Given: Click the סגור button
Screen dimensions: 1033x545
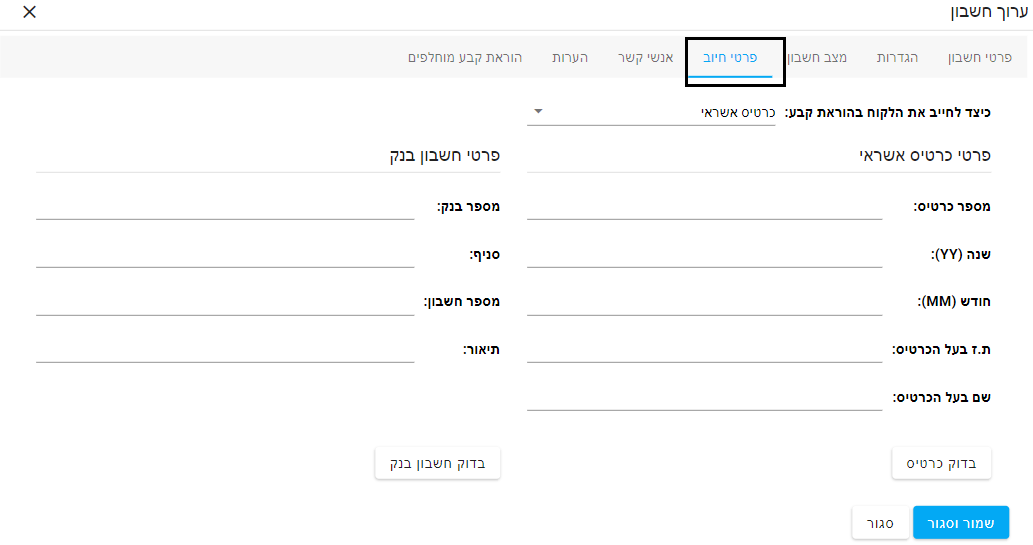Looking at the screenshot, I should coord(880,523).
